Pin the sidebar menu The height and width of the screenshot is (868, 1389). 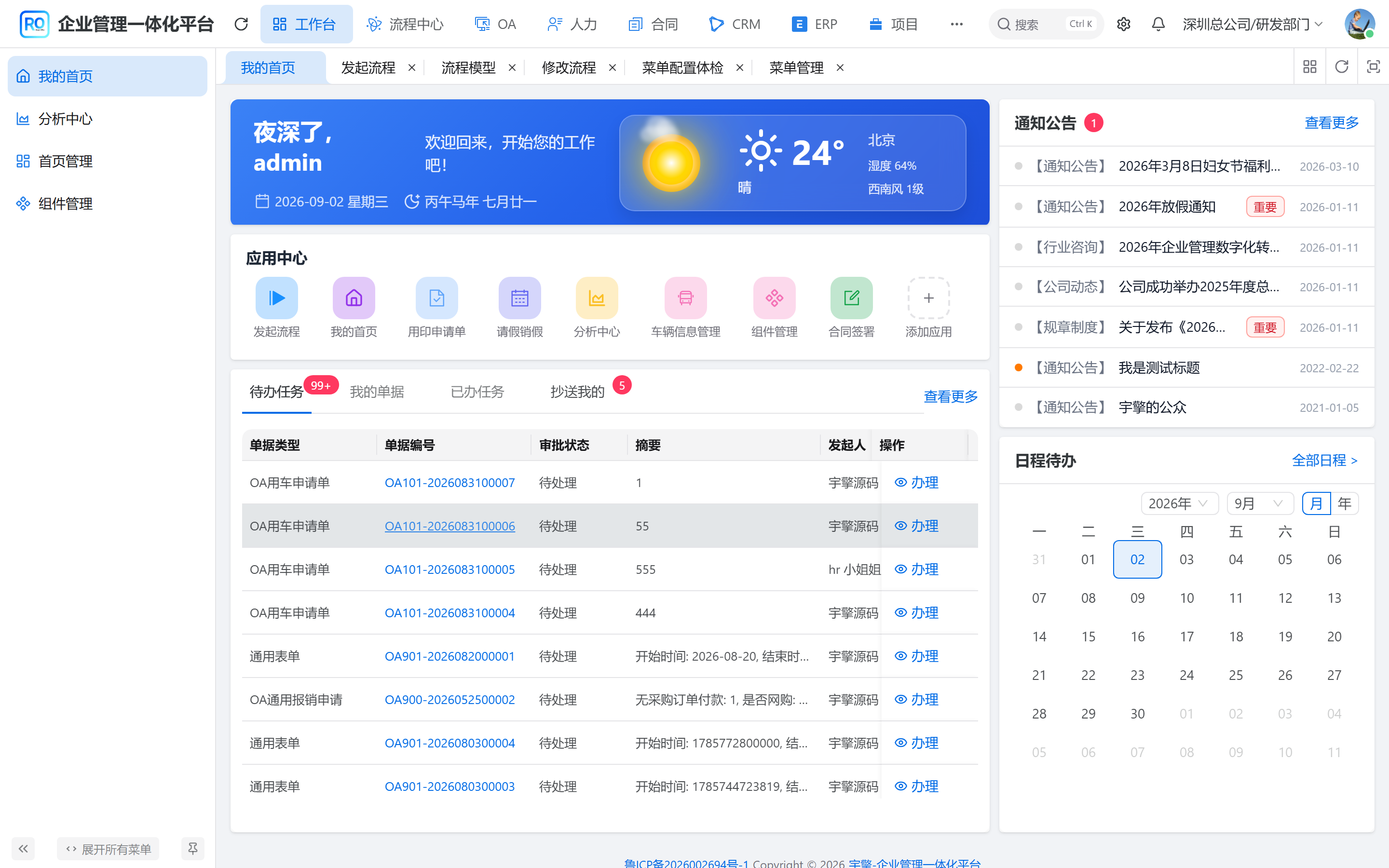click(193, 849)
